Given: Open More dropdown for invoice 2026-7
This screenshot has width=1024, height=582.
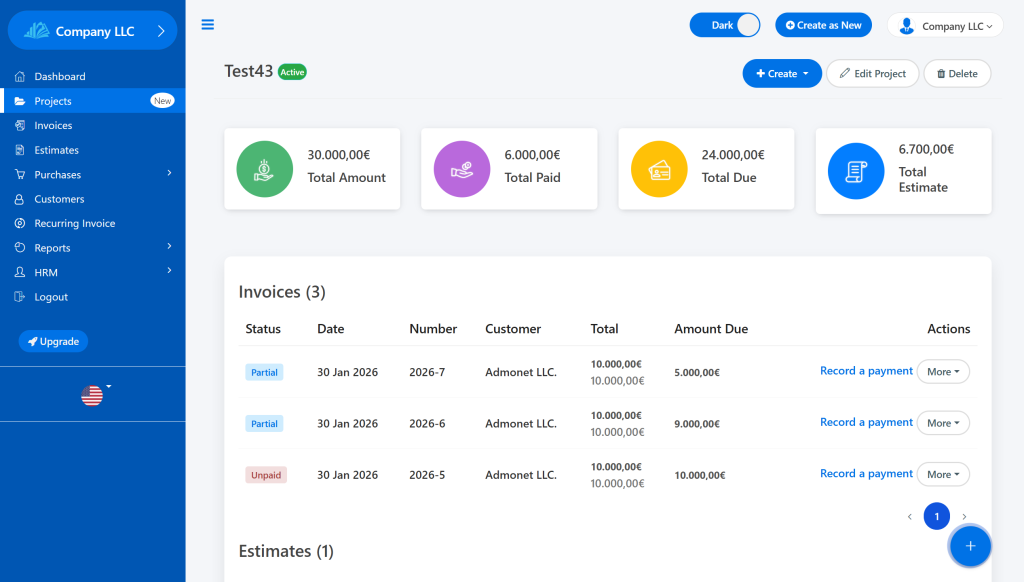Looking at the screenshot, I should 943,371.
